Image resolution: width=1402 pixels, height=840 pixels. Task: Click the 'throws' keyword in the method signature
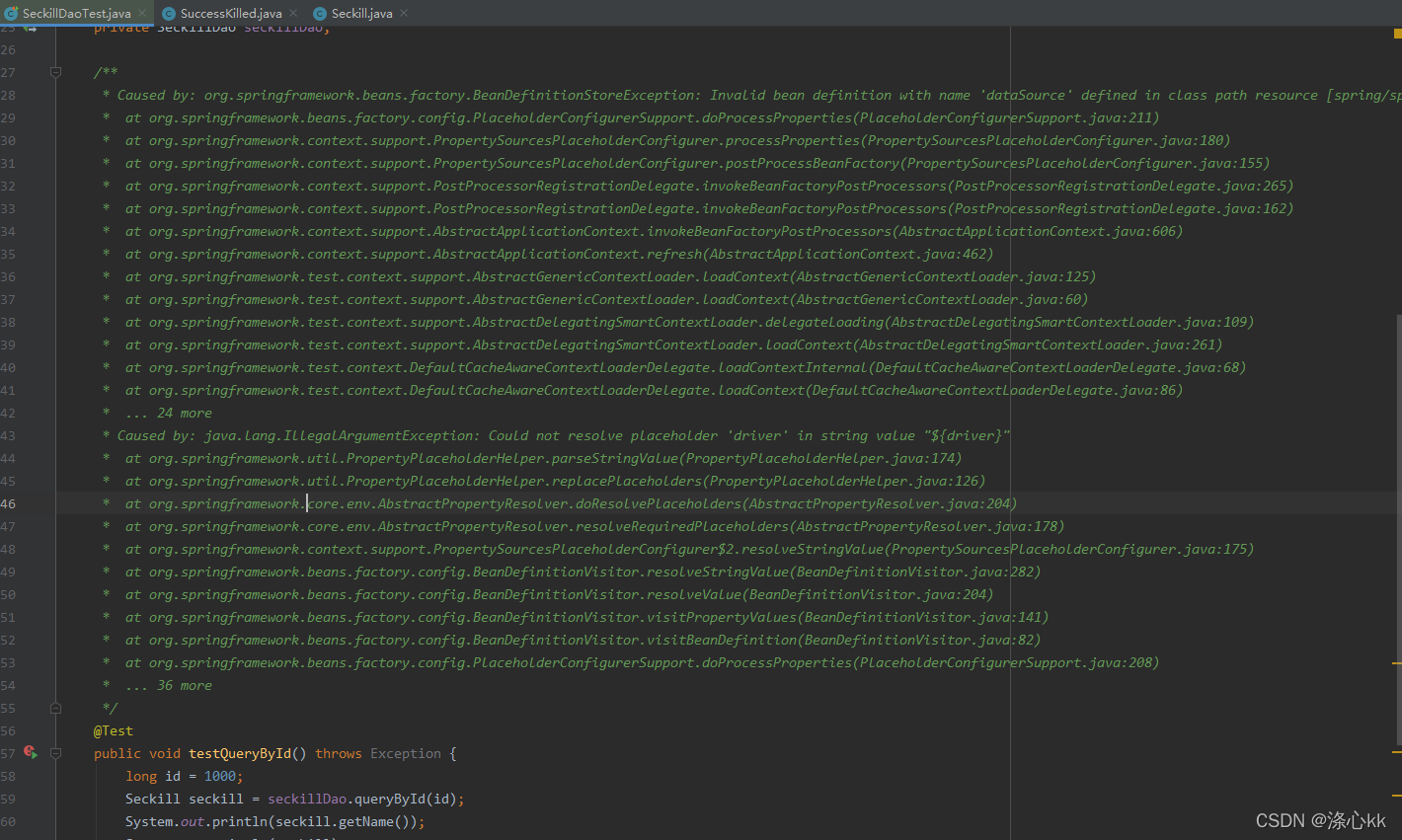pos(339,753)
